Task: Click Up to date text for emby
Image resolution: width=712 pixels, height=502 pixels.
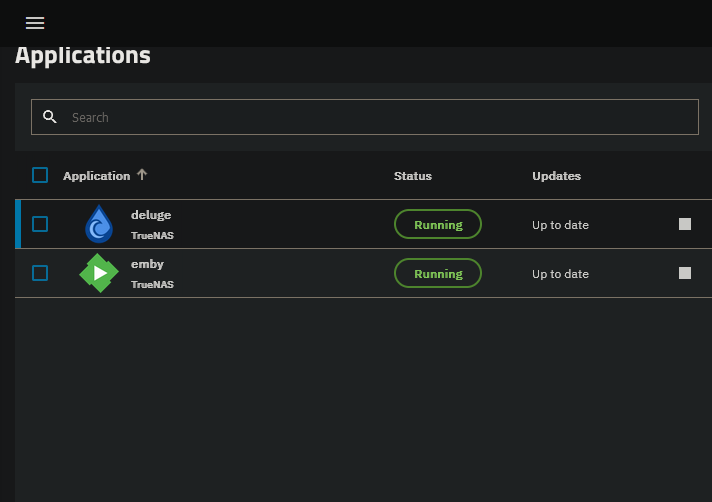Action: tap(560, 274)
